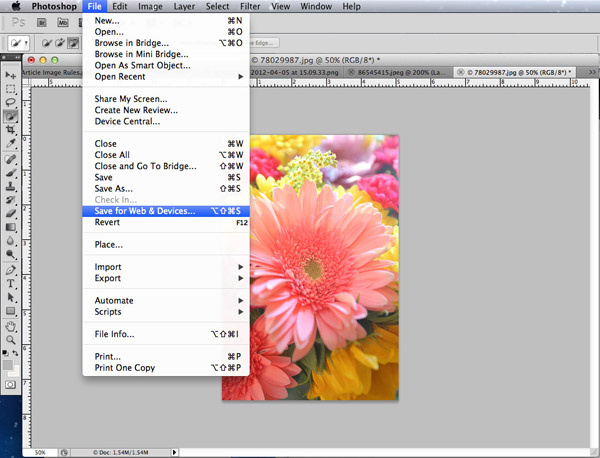Screen dimensions: 600x458
Task: Open tool preset picker dropdown
Action: point(24,44)
